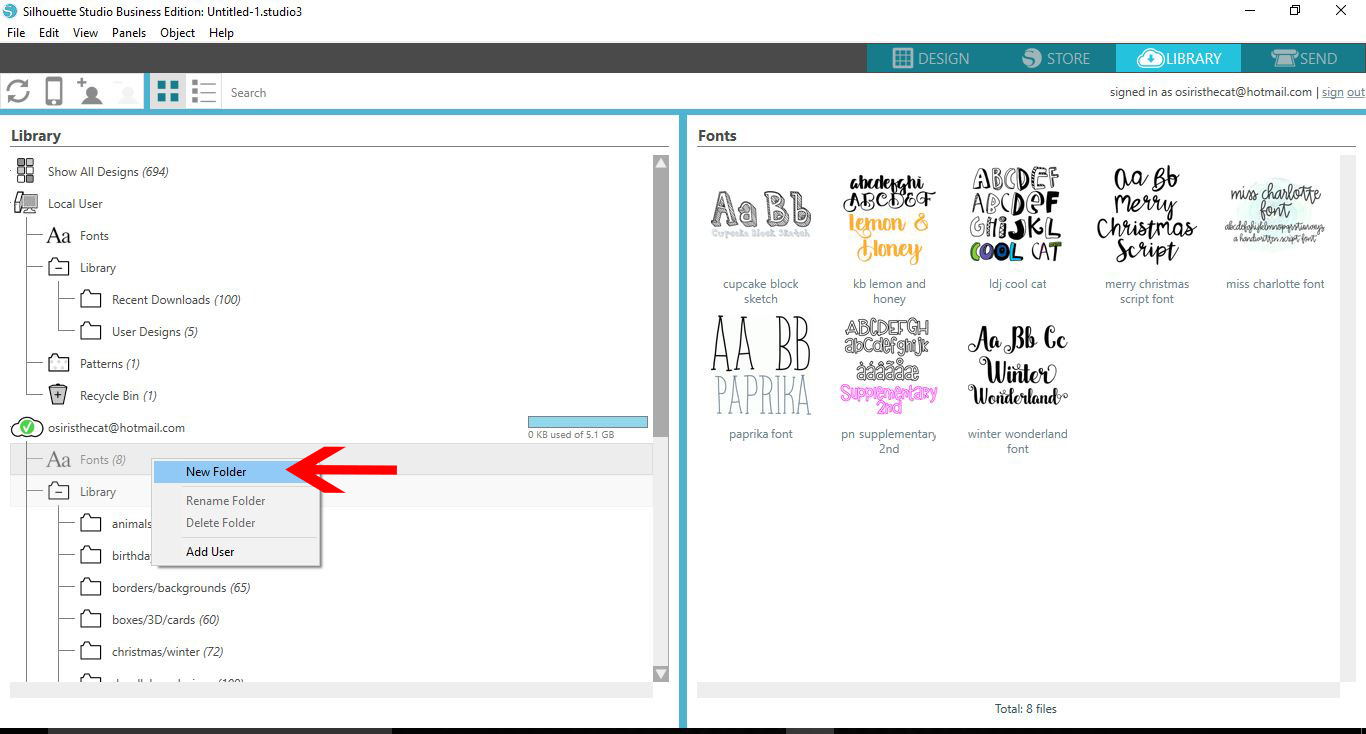Image resolution: width=1366 pixels, height=734 pixels.
Task: Select Recent Downloads (100) label
Action: [176, 300]
